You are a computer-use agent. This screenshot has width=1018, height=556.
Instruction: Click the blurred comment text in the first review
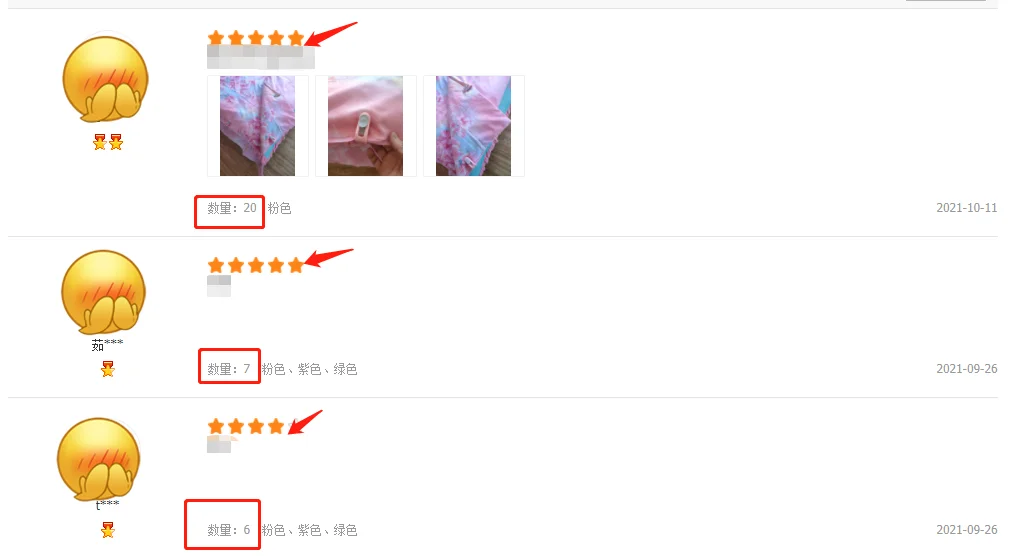click(260, 57)
